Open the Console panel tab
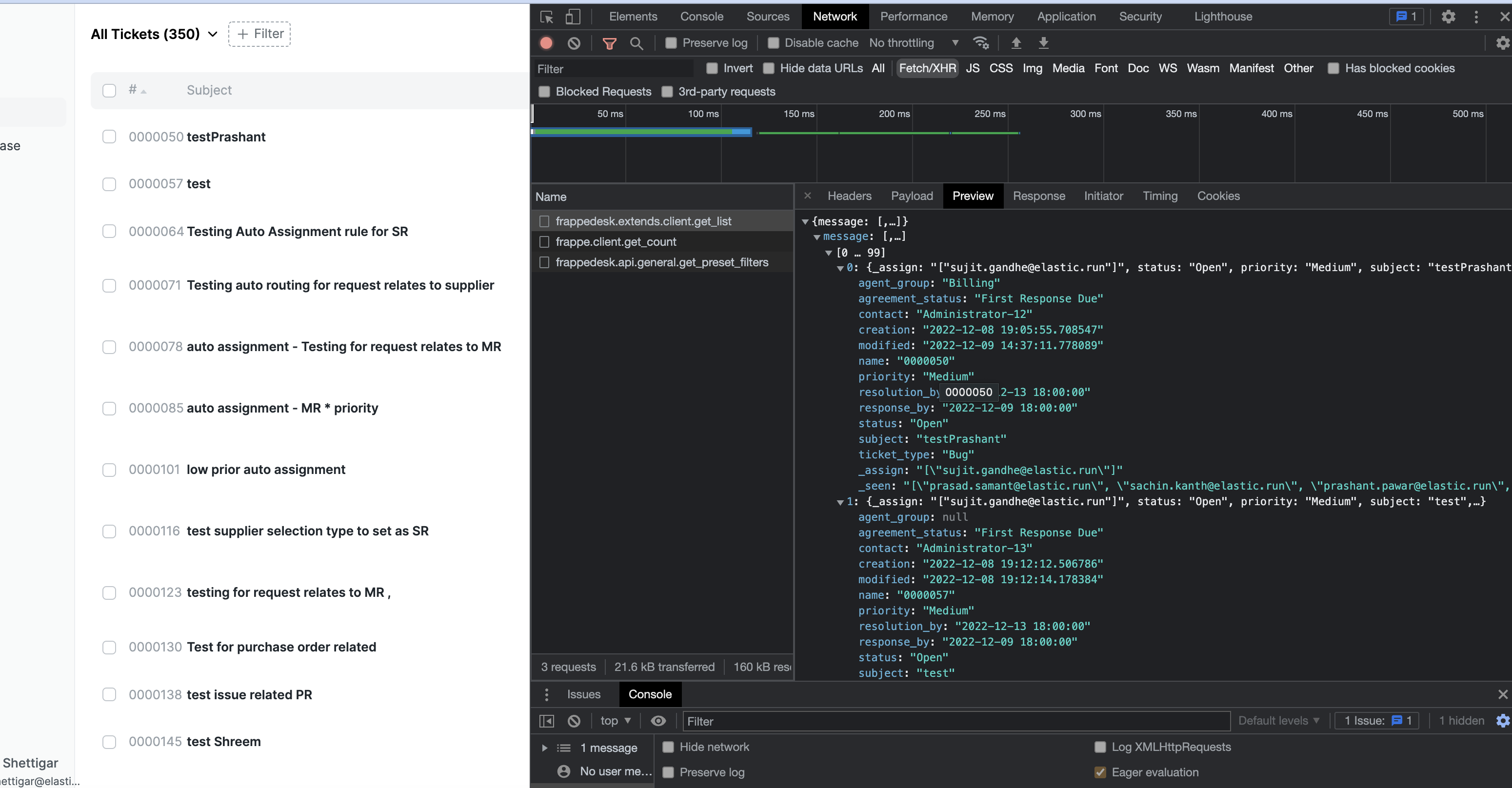 pos(701,17)
